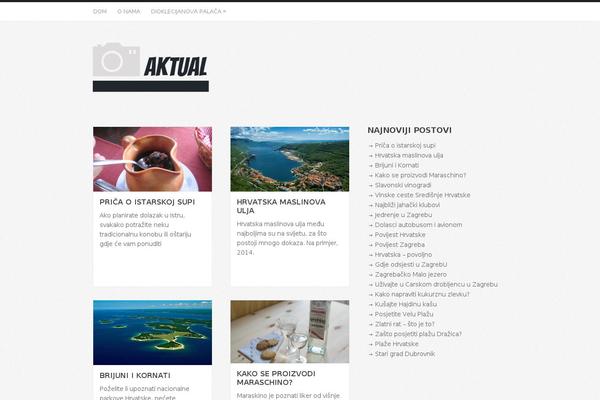
Task: Open the Plaže Hrvatske link
Action: 396,344
